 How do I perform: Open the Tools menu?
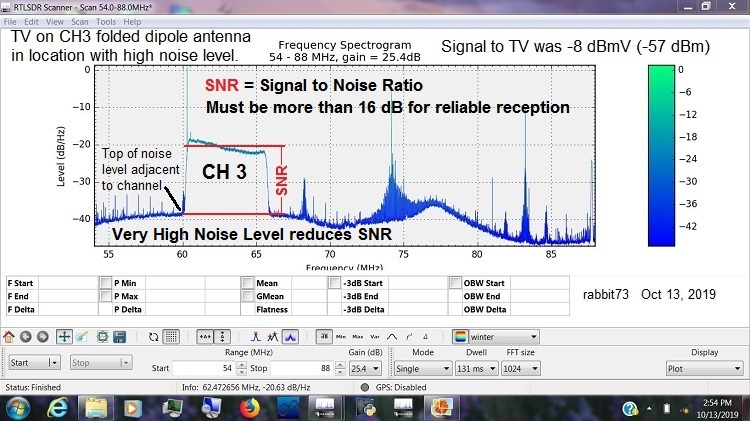click(x=106, y=21)
